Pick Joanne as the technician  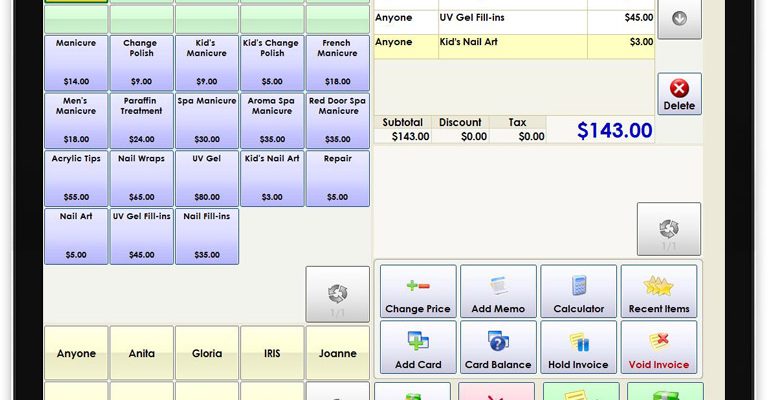[337, 353]
